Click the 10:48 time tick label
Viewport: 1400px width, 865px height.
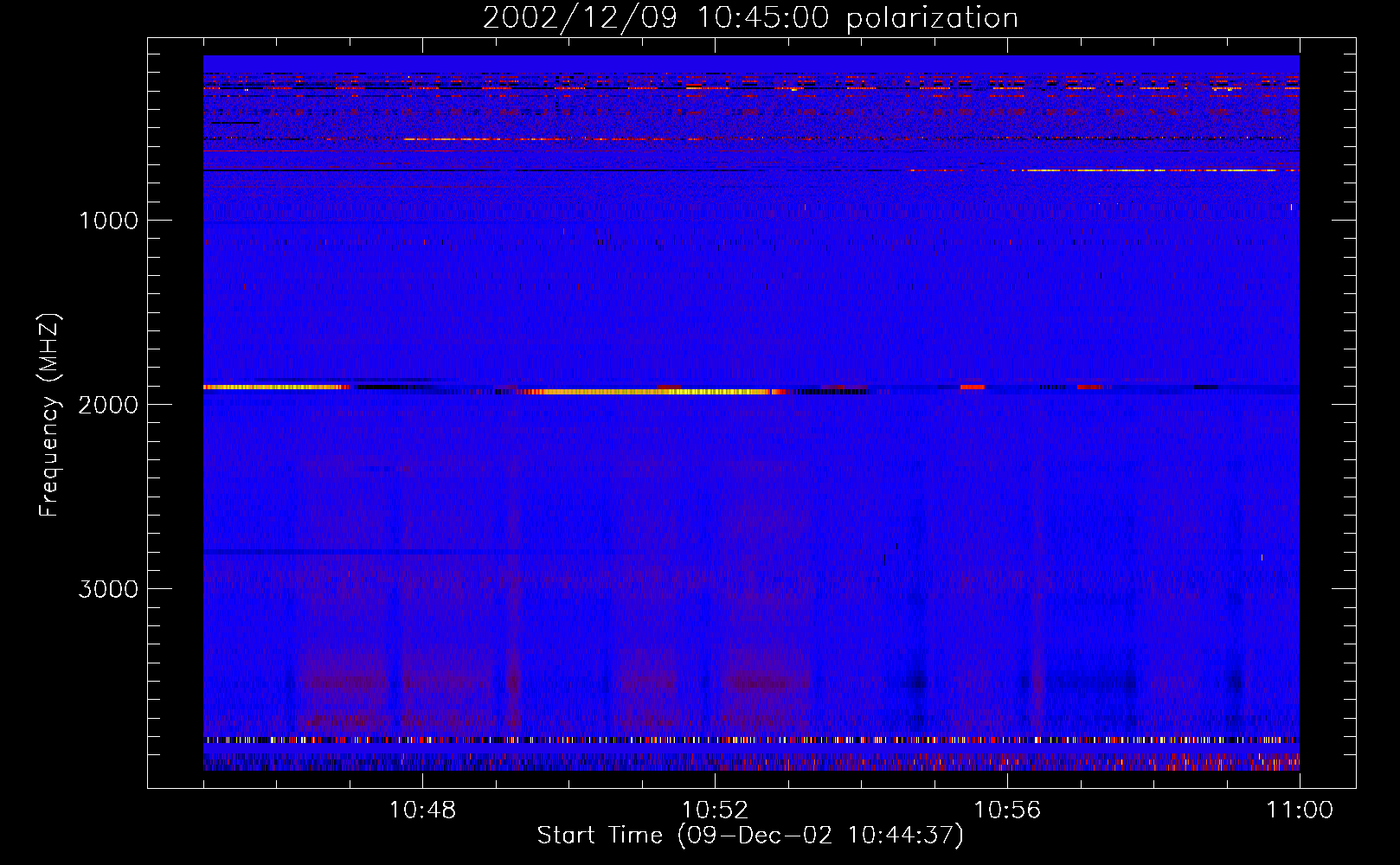coord(422,811)
